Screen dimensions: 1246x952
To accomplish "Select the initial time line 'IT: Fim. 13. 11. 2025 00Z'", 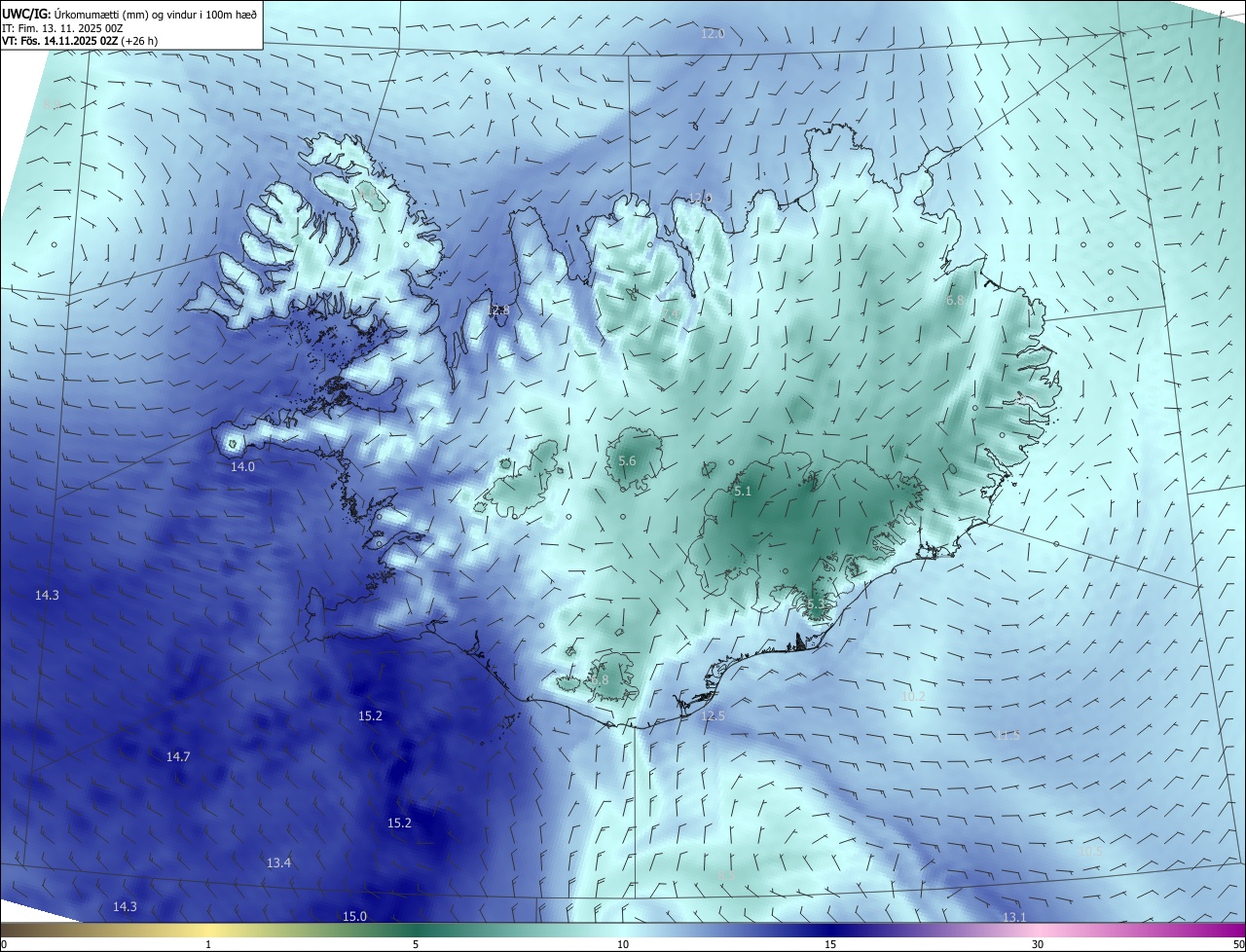I will click(x=62, y=27).
